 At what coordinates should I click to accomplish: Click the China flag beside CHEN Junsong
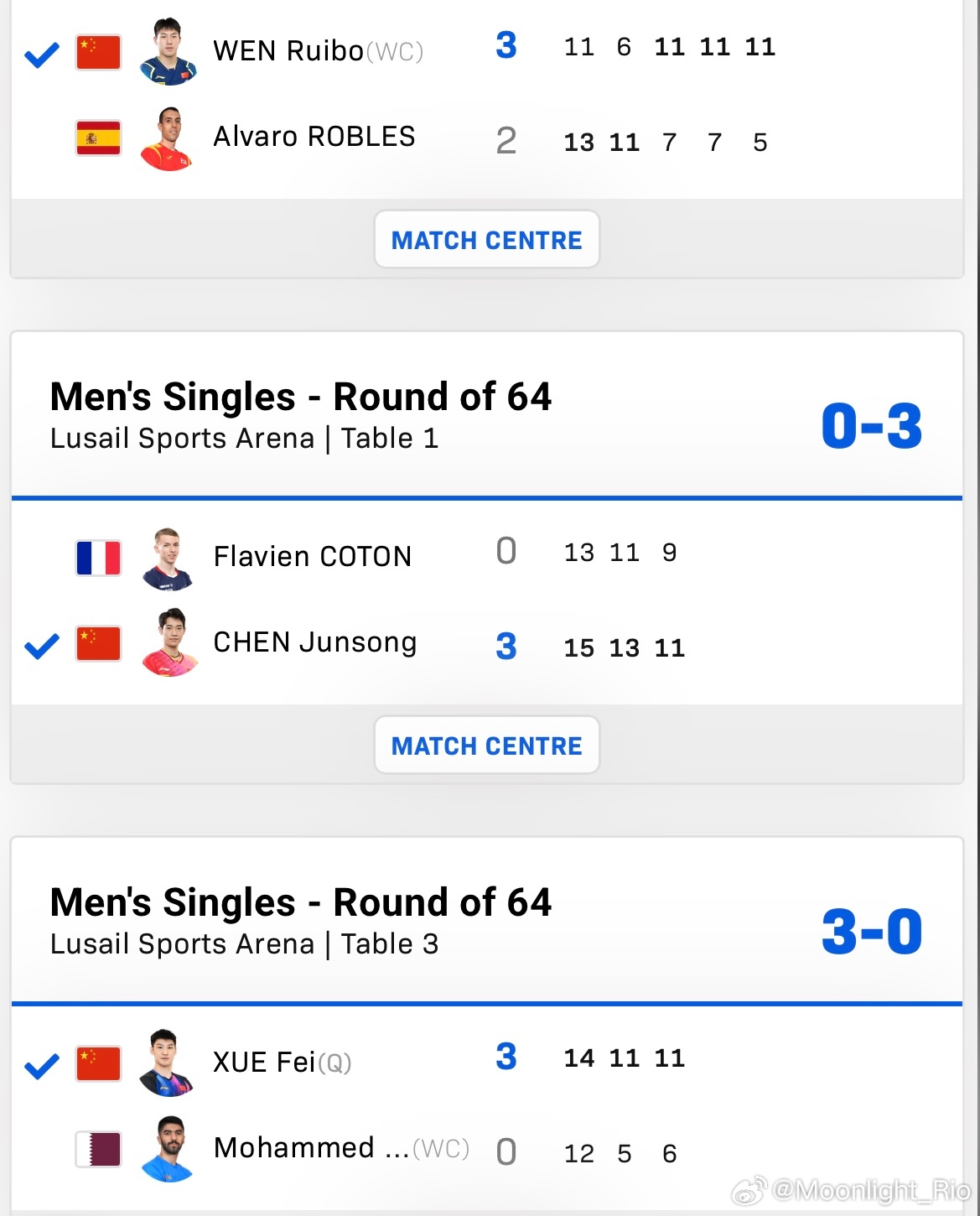[98, 644]
